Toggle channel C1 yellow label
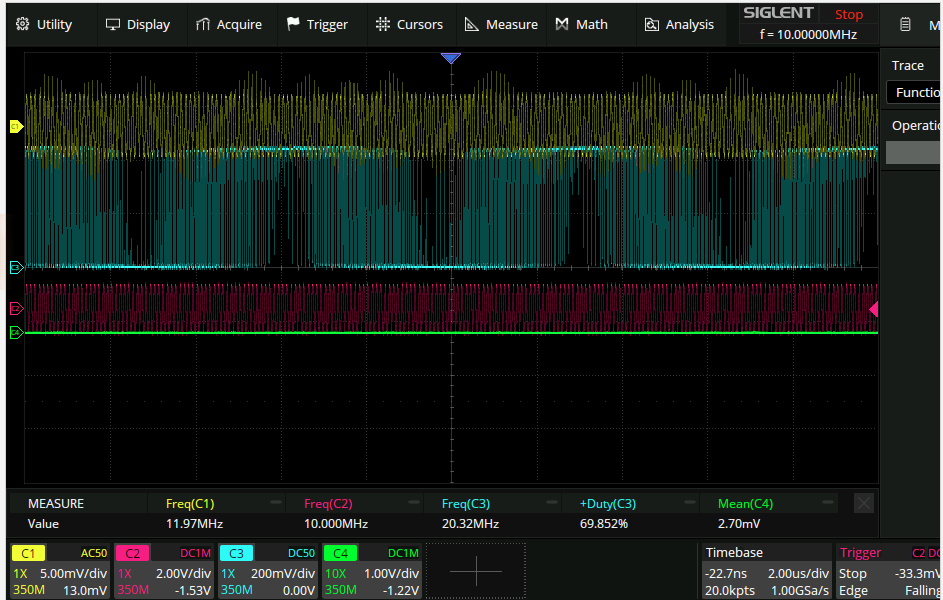 coord(28,553)
